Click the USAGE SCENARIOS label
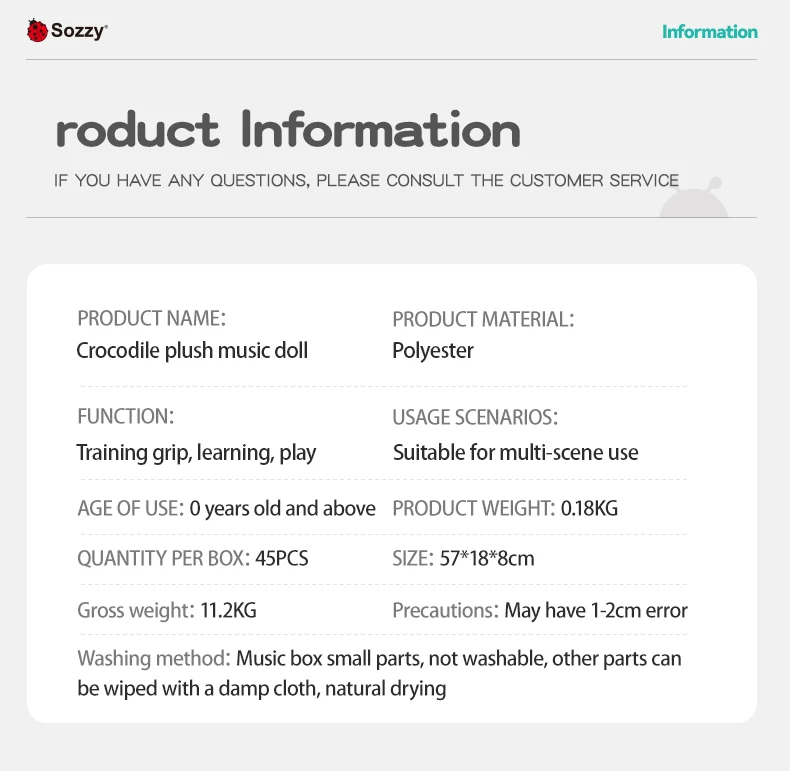This screenshot has width=790, height=771. 475,417
